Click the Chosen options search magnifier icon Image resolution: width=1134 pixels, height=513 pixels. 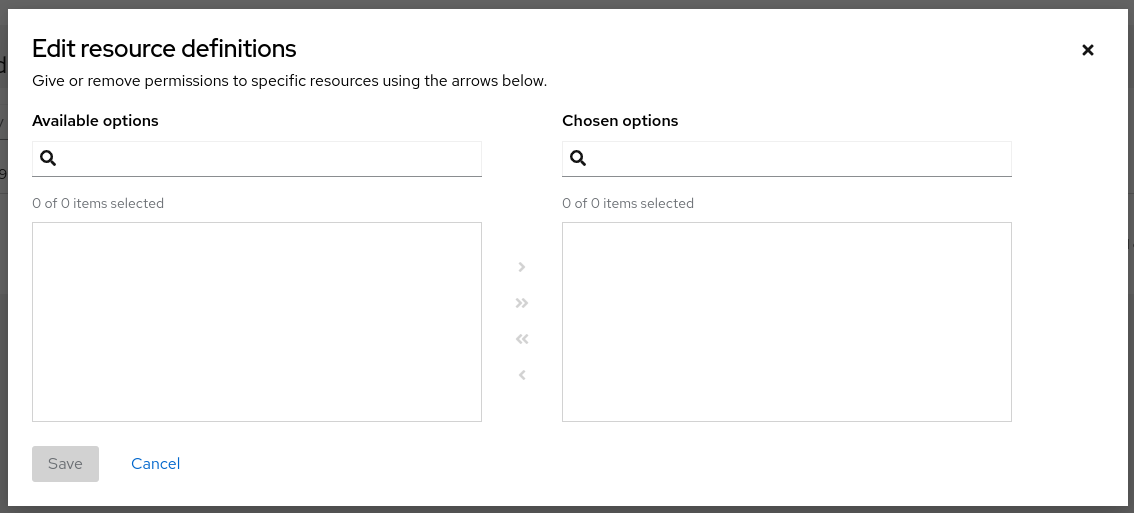click(578, 158)
